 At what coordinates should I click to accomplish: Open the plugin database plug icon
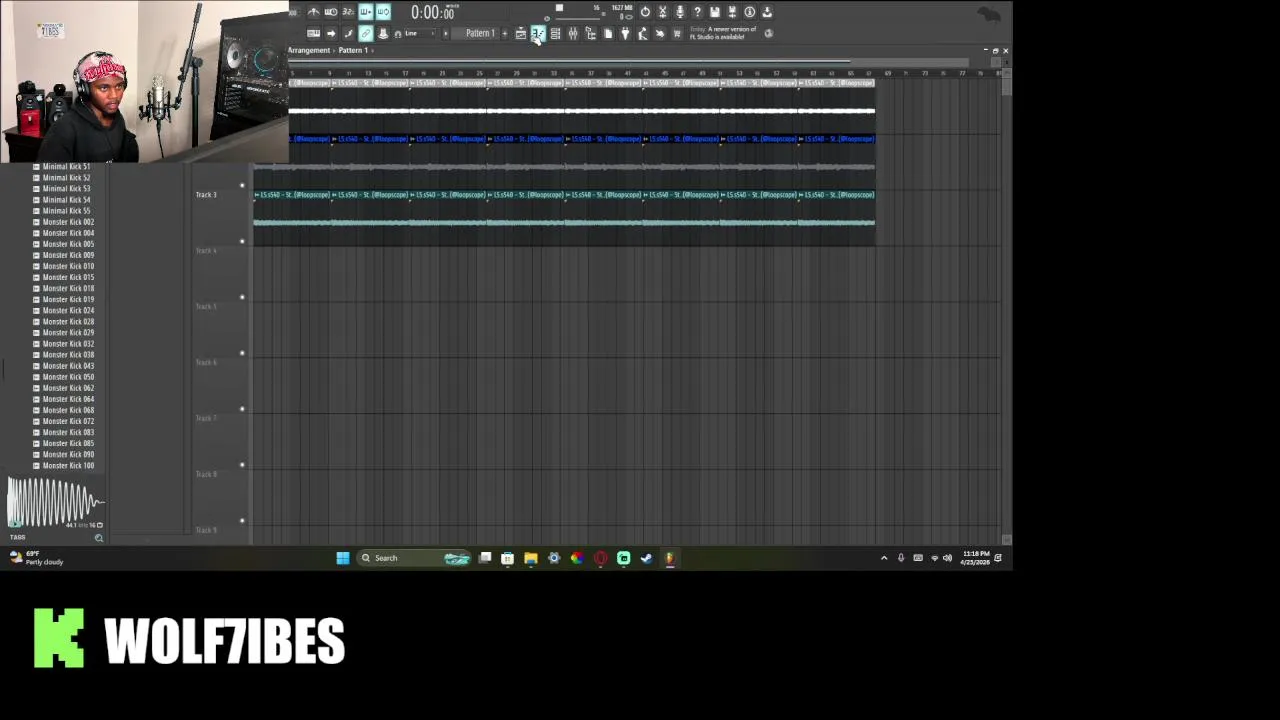coord(625,33)
